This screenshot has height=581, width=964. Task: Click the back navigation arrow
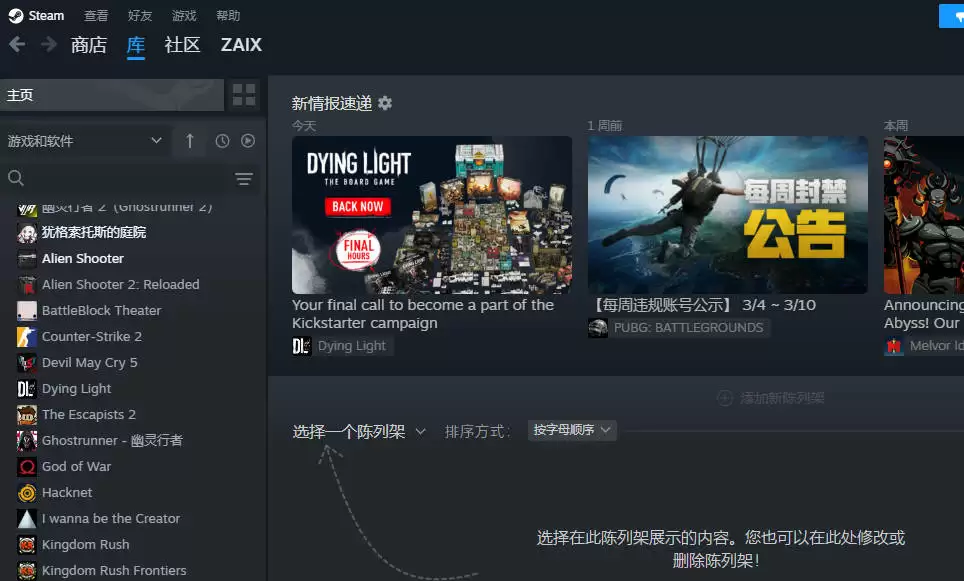(17, 44)
